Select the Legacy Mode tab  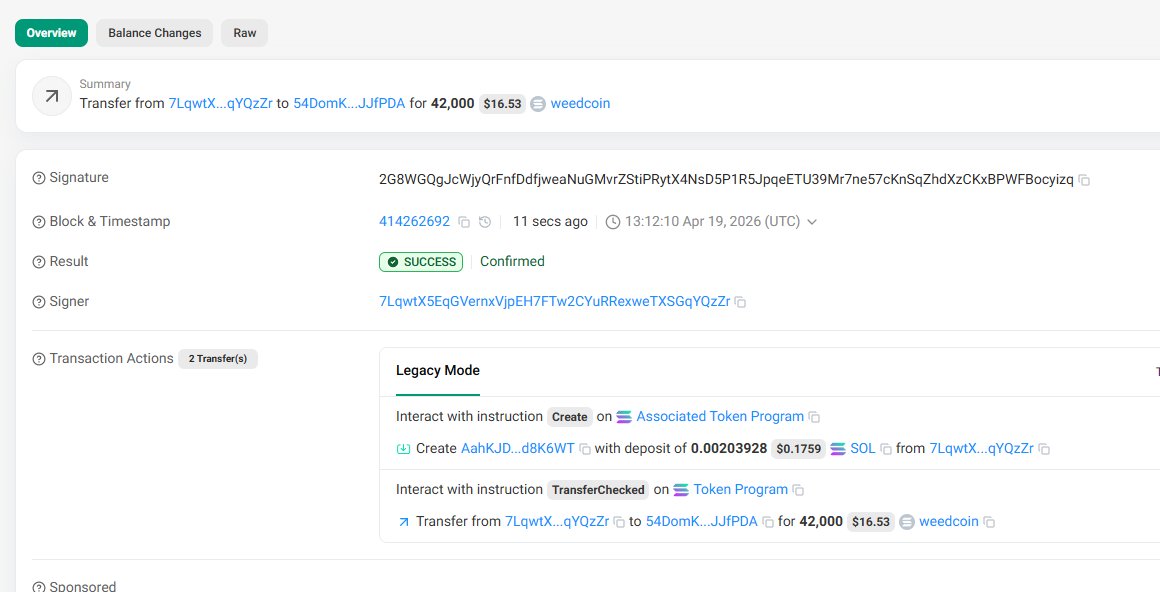(x=438, y=371)
